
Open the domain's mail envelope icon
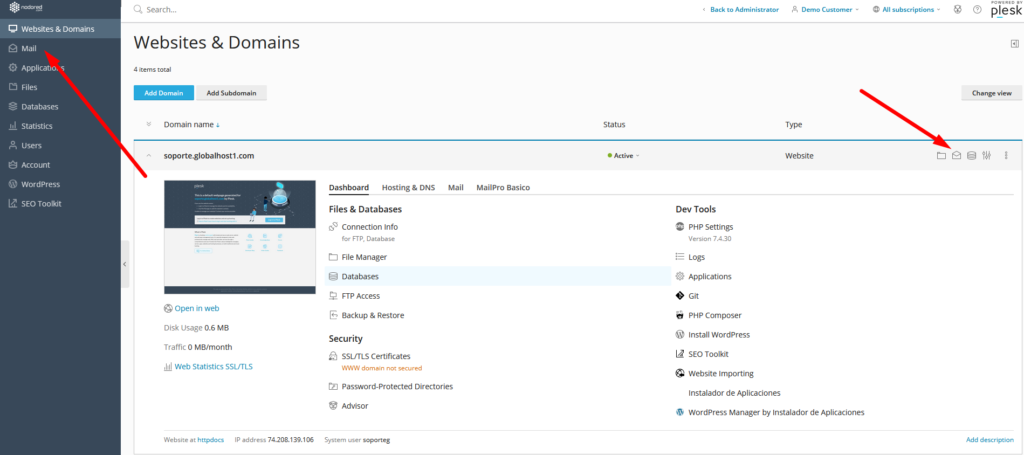click(x=956, y=155)
